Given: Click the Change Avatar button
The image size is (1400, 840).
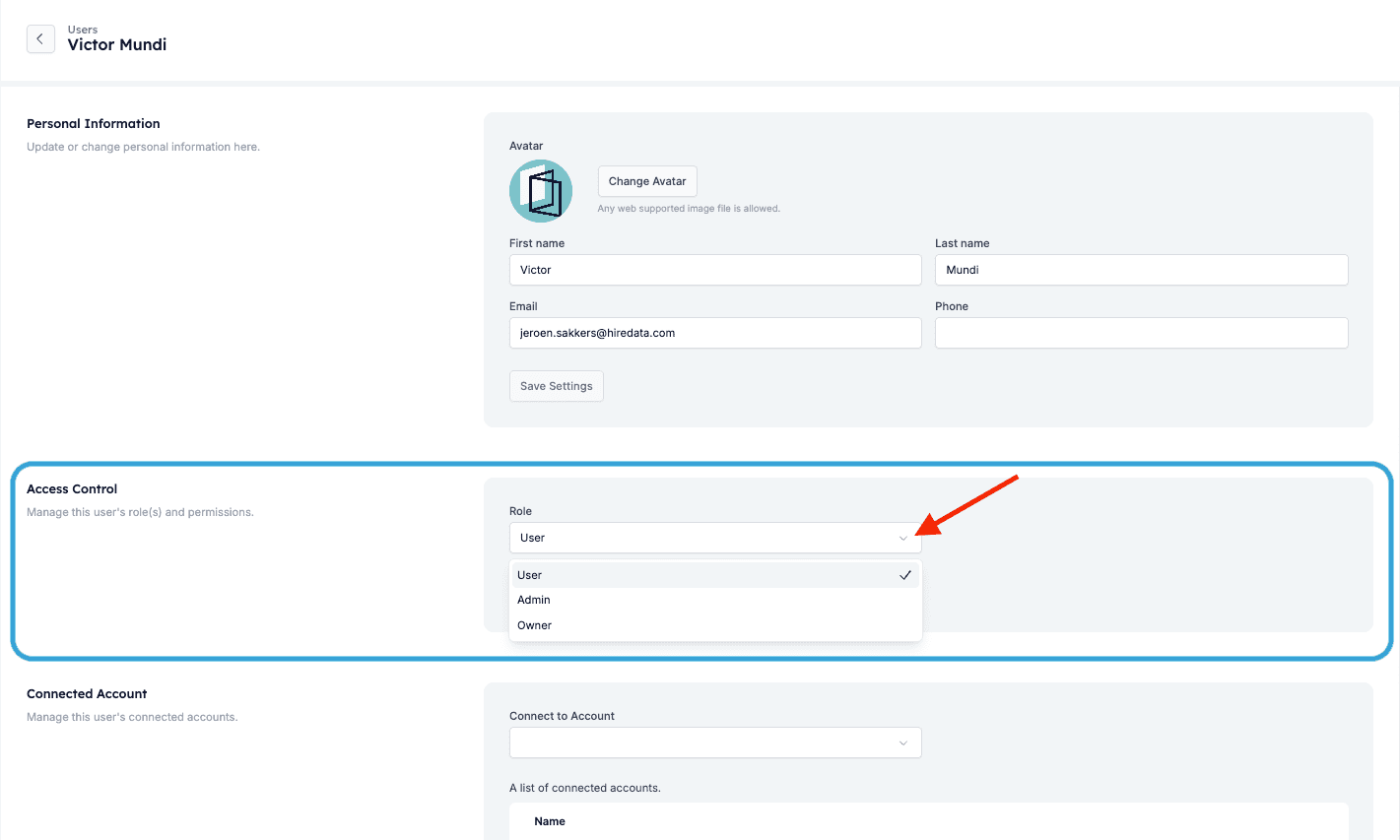Looking at the screenshot, I should pos(647,181).
